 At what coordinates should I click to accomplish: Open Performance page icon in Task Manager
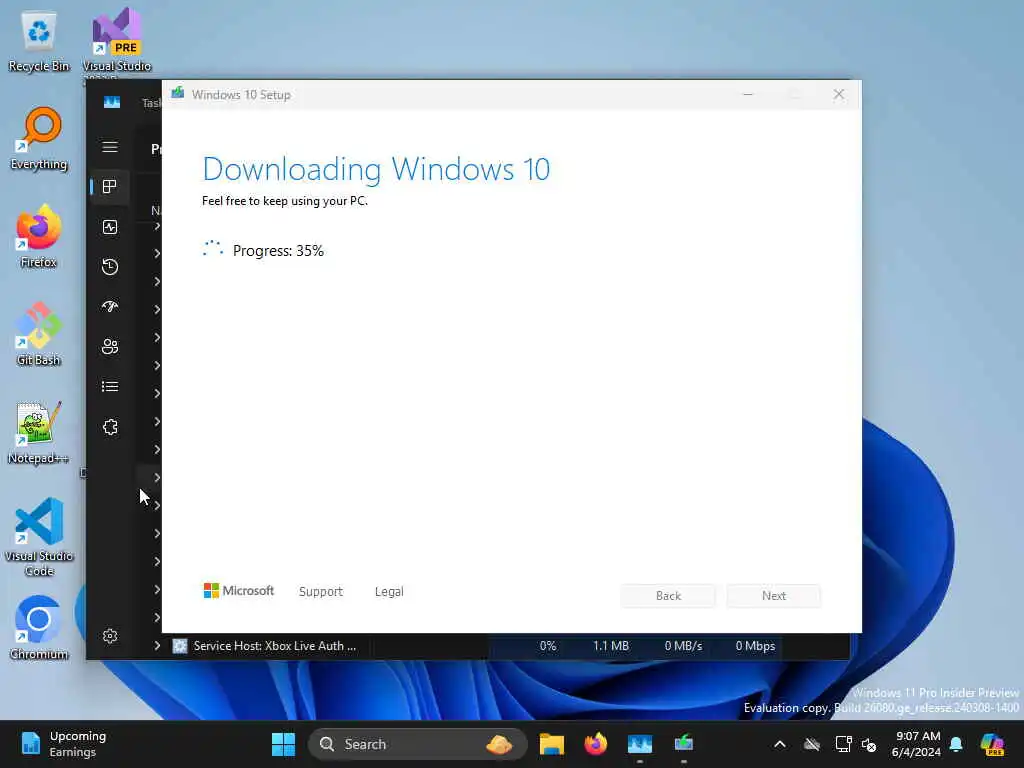pyautogui.click(x=110, y=227)
